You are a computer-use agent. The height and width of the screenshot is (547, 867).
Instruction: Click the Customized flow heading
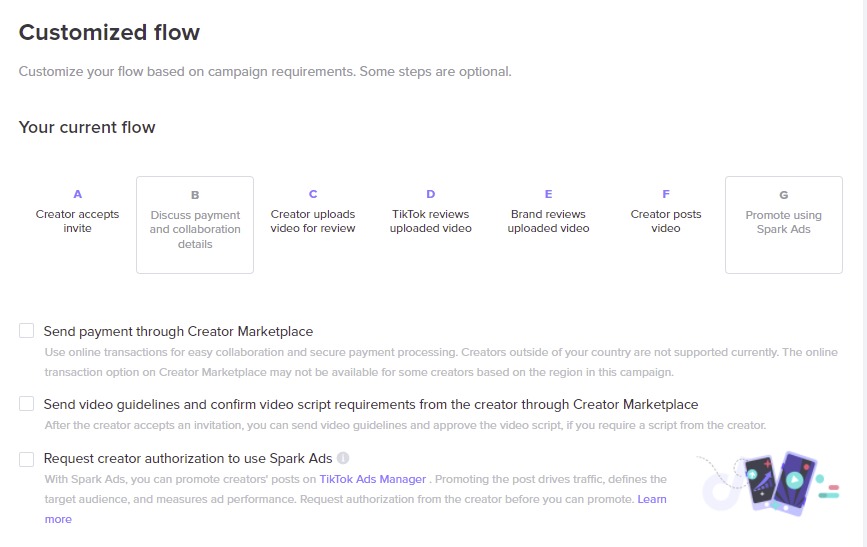coord(109,33)
